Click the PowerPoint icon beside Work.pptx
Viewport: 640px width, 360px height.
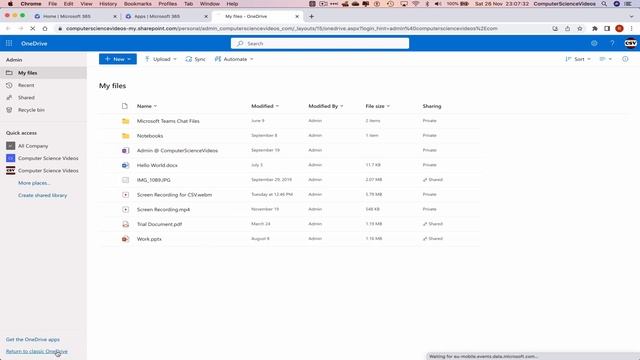click(125, 239)
